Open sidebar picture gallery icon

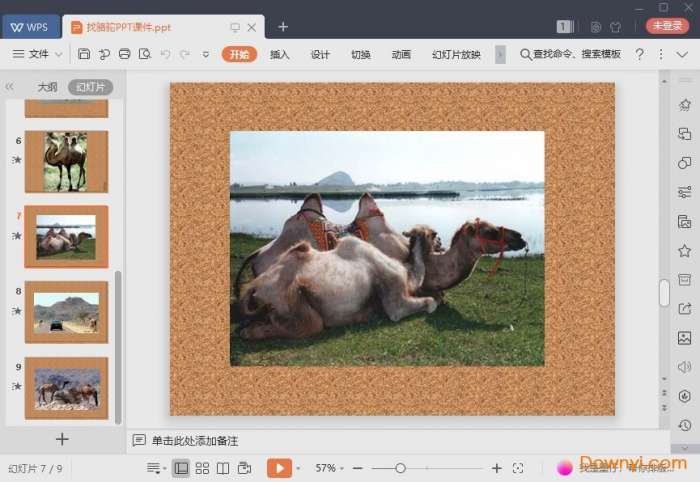(684, 221)
